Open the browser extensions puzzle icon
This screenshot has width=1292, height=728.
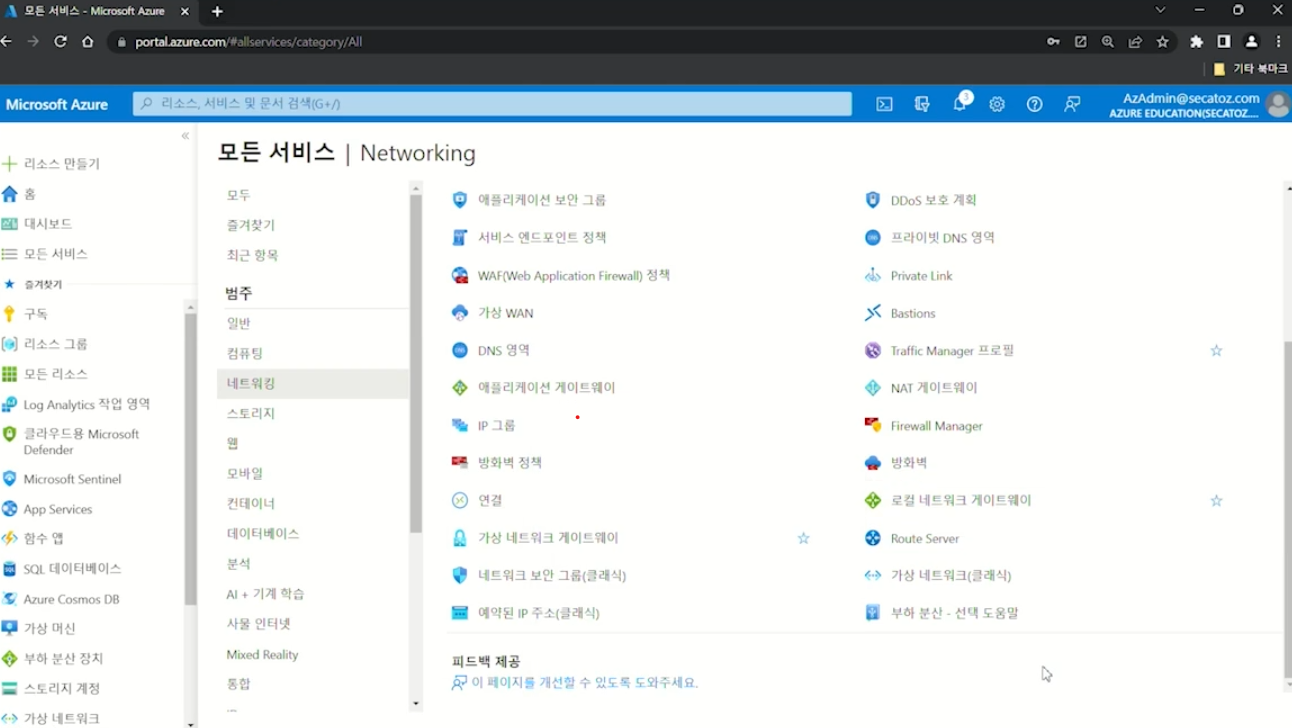pos(1196,42)
